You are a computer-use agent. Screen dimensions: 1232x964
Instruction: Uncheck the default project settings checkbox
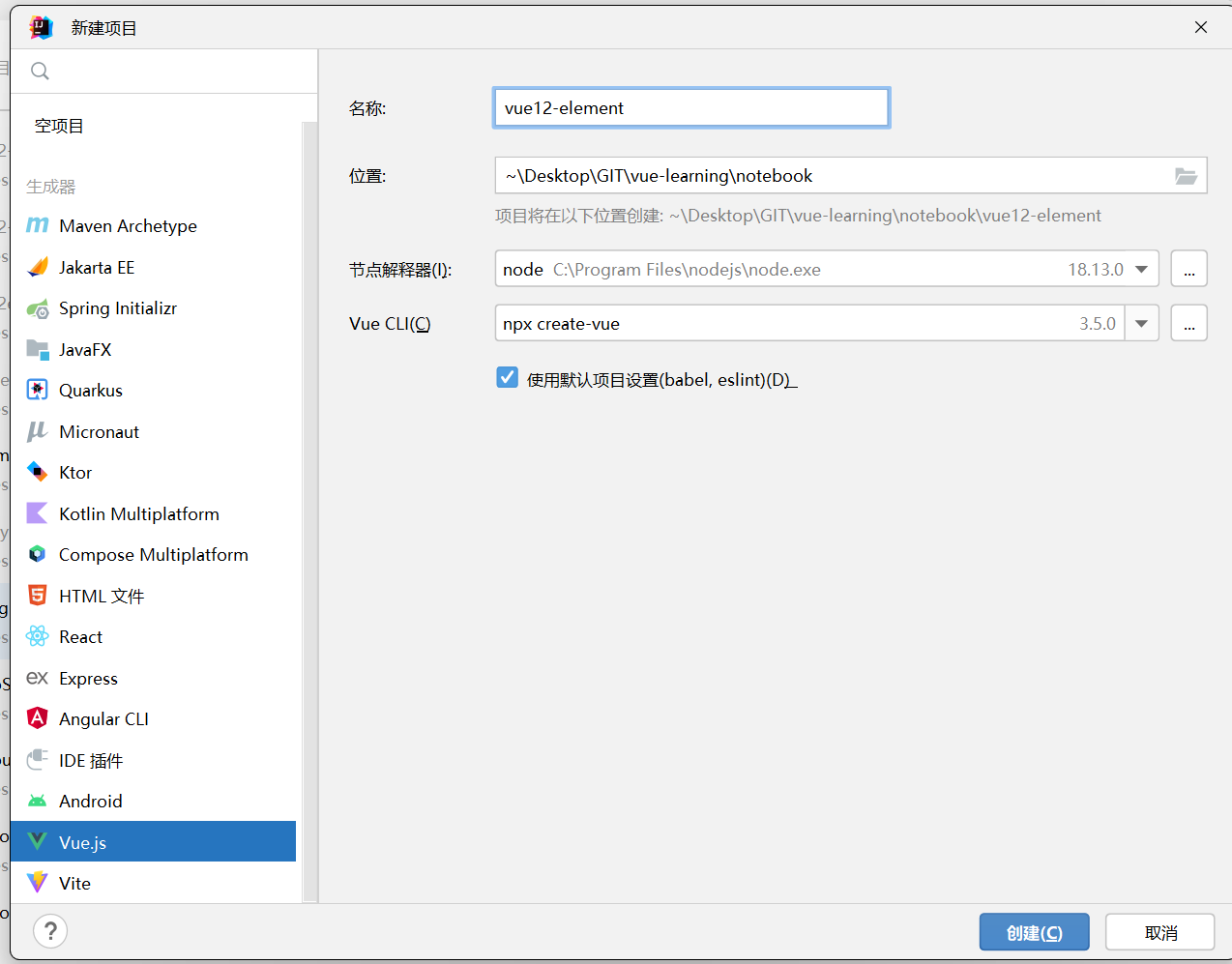(x=508, y=378)
